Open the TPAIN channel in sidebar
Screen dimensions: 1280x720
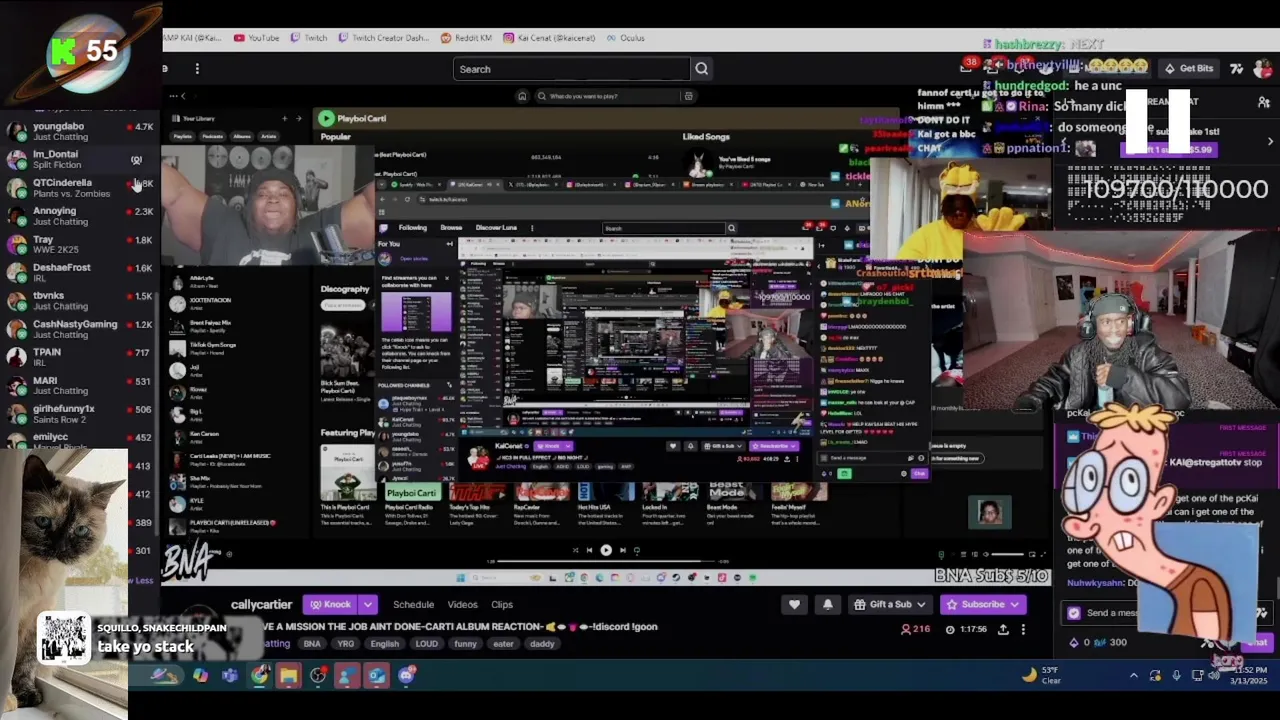point(80,357)
